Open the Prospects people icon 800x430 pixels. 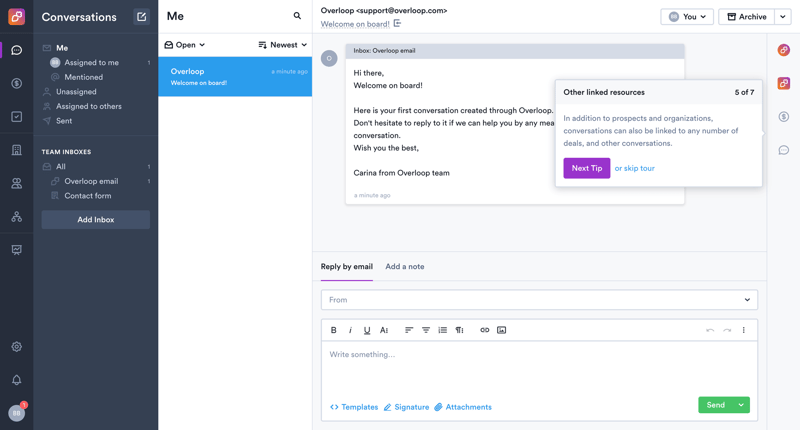(16, 183)
